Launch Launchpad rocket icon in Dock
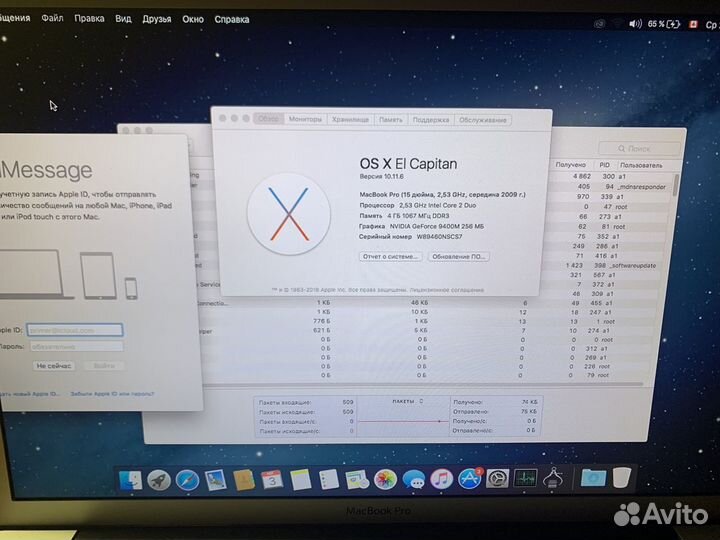This screenshot has height=540, width=720. pyautogui.click(x=159, y=480)
